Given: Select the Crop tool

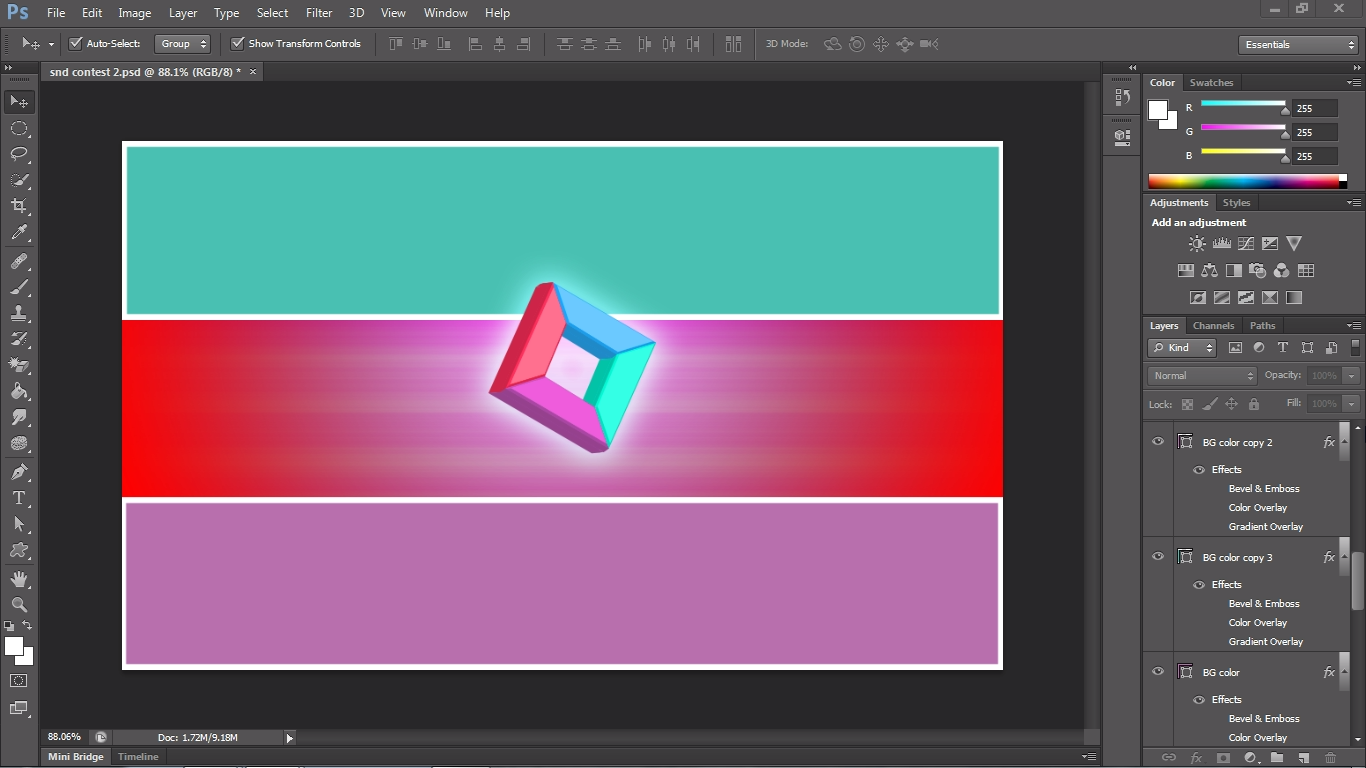Looking at the screenshot, I should pyautogui.click(x=19, y=206).
